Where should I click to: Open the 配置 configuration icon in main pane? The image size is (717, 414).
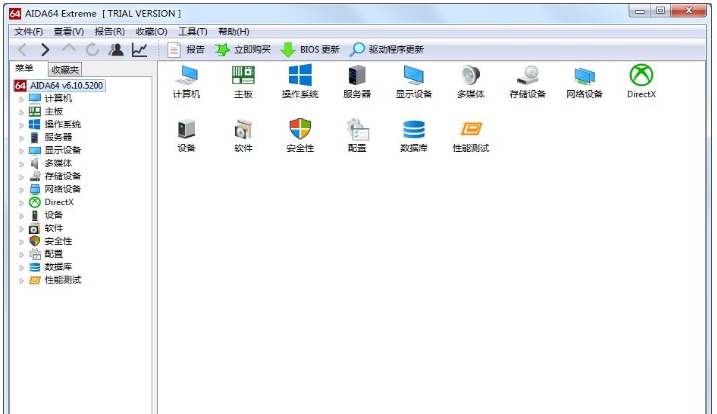[357, 135]
